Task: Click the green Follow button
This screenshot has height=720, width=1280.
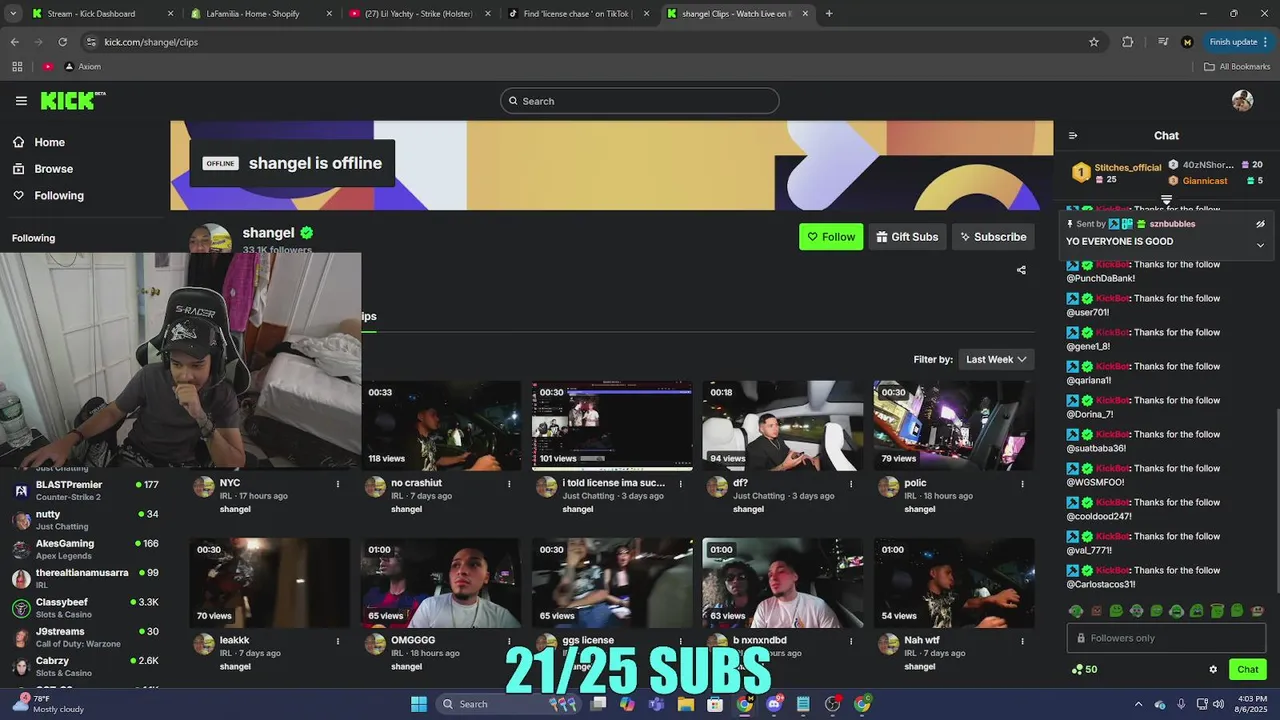Action: [x=831, y=237]
